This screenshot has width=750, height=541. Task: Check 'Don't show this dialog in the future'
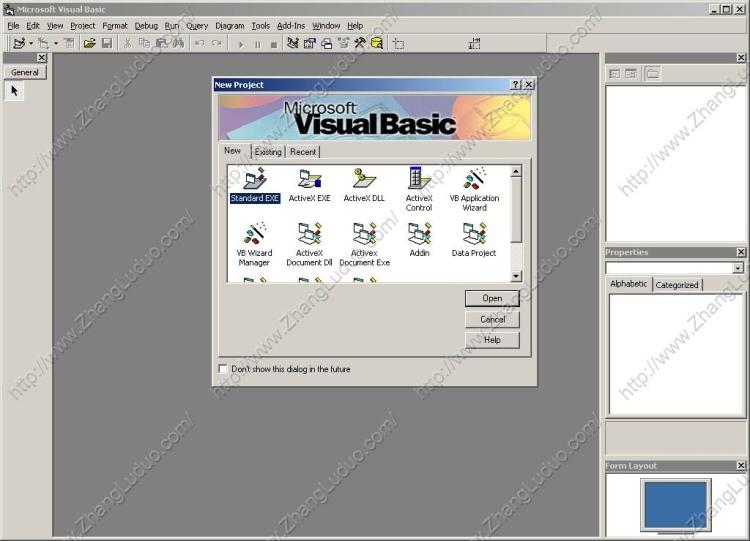tap(223, 369)
